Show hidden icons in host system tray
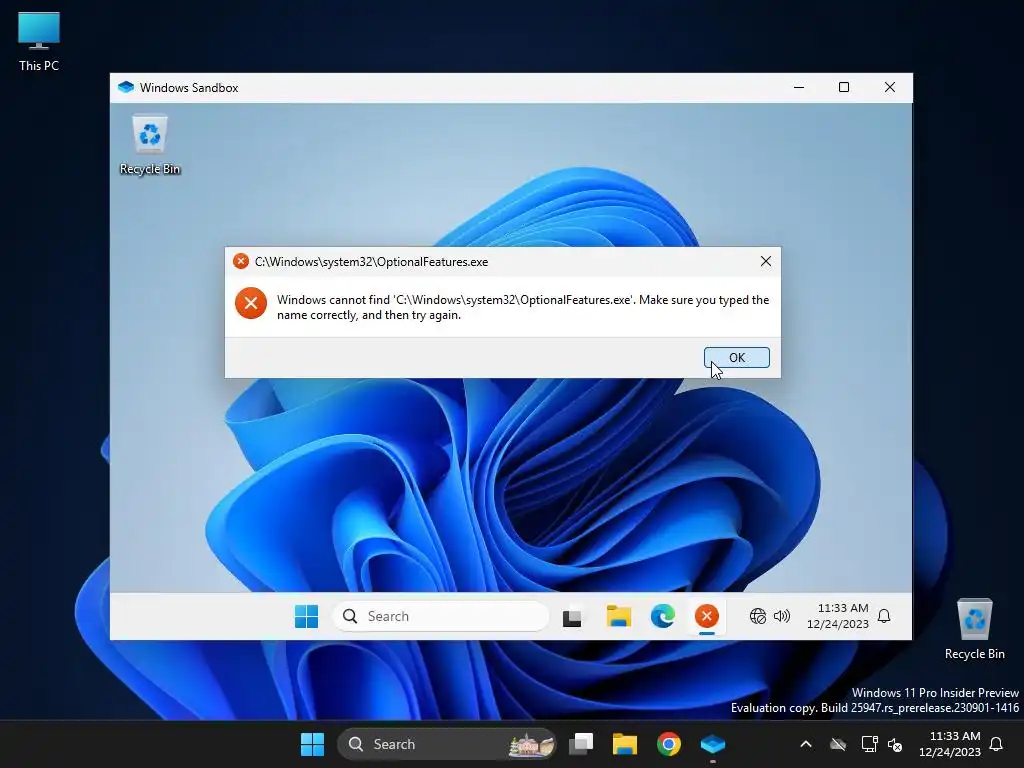The image size is (1024, 768). click(806, 744)
